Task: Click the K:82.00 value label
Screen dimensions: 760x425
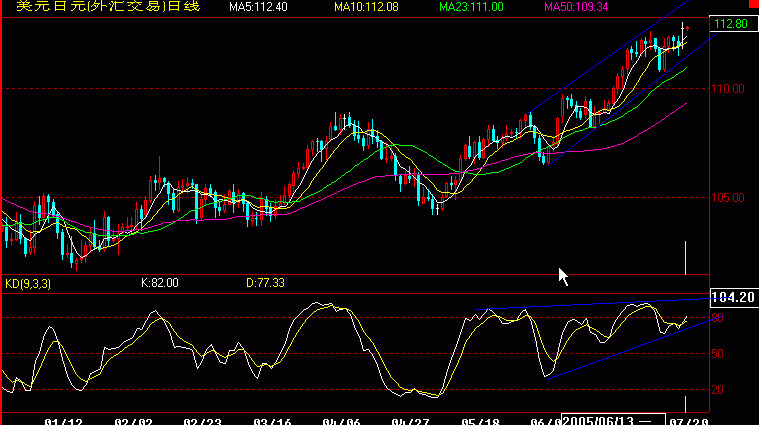Action: pyautogui.click(x=159, y=283)
